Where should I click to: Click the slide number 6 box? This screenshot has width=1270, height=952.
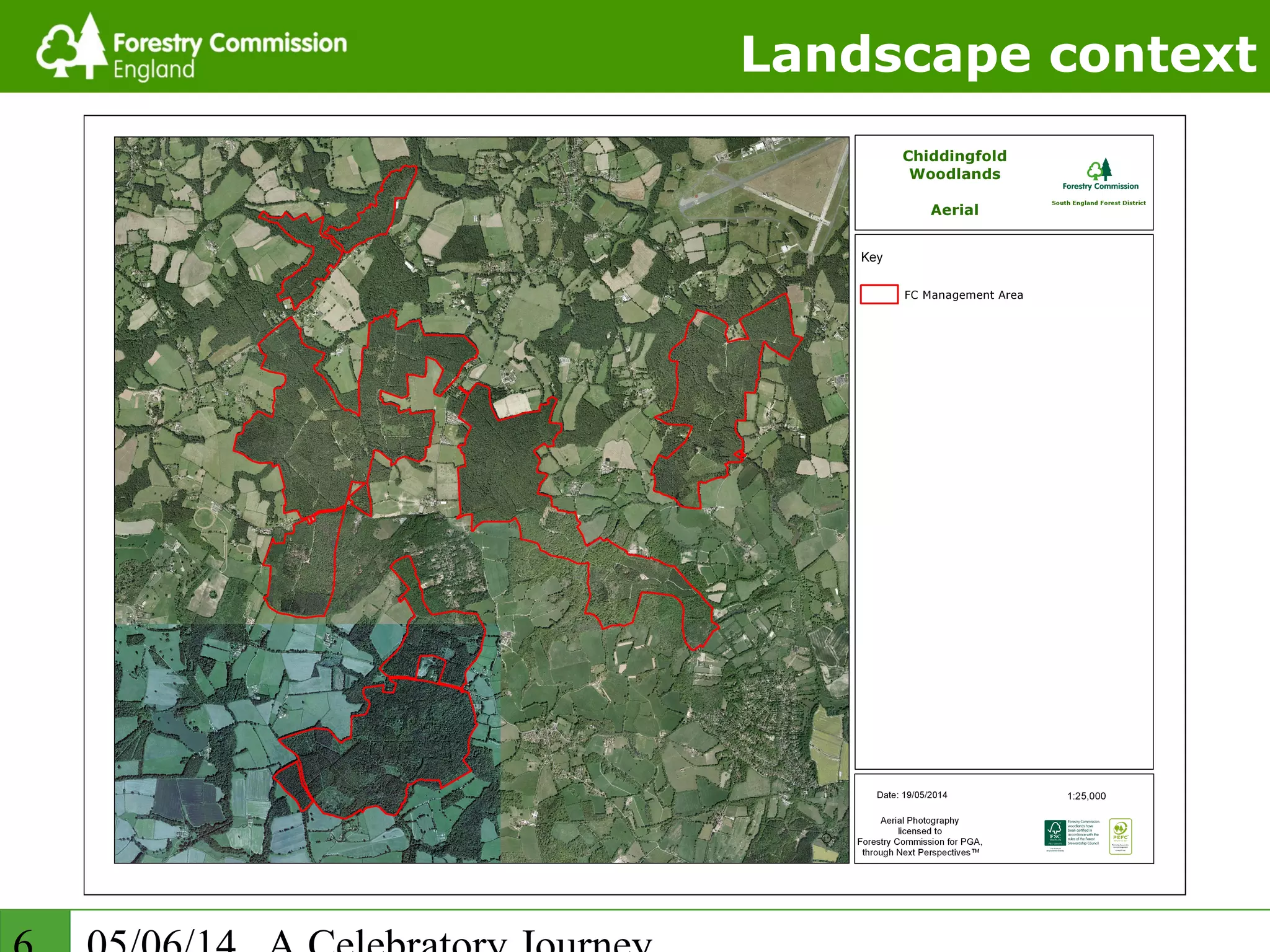point(35,931)
